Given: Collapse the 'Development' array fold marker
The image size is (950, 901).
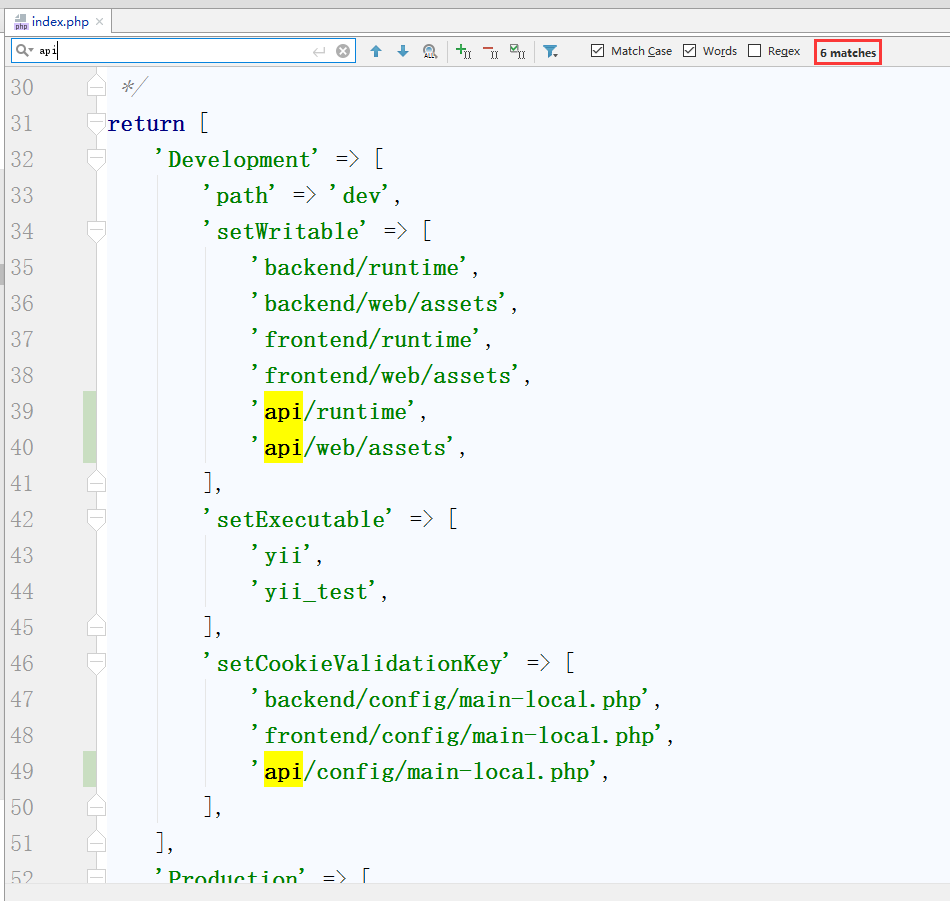Looking at the screenshot, I should coord(96,159).
